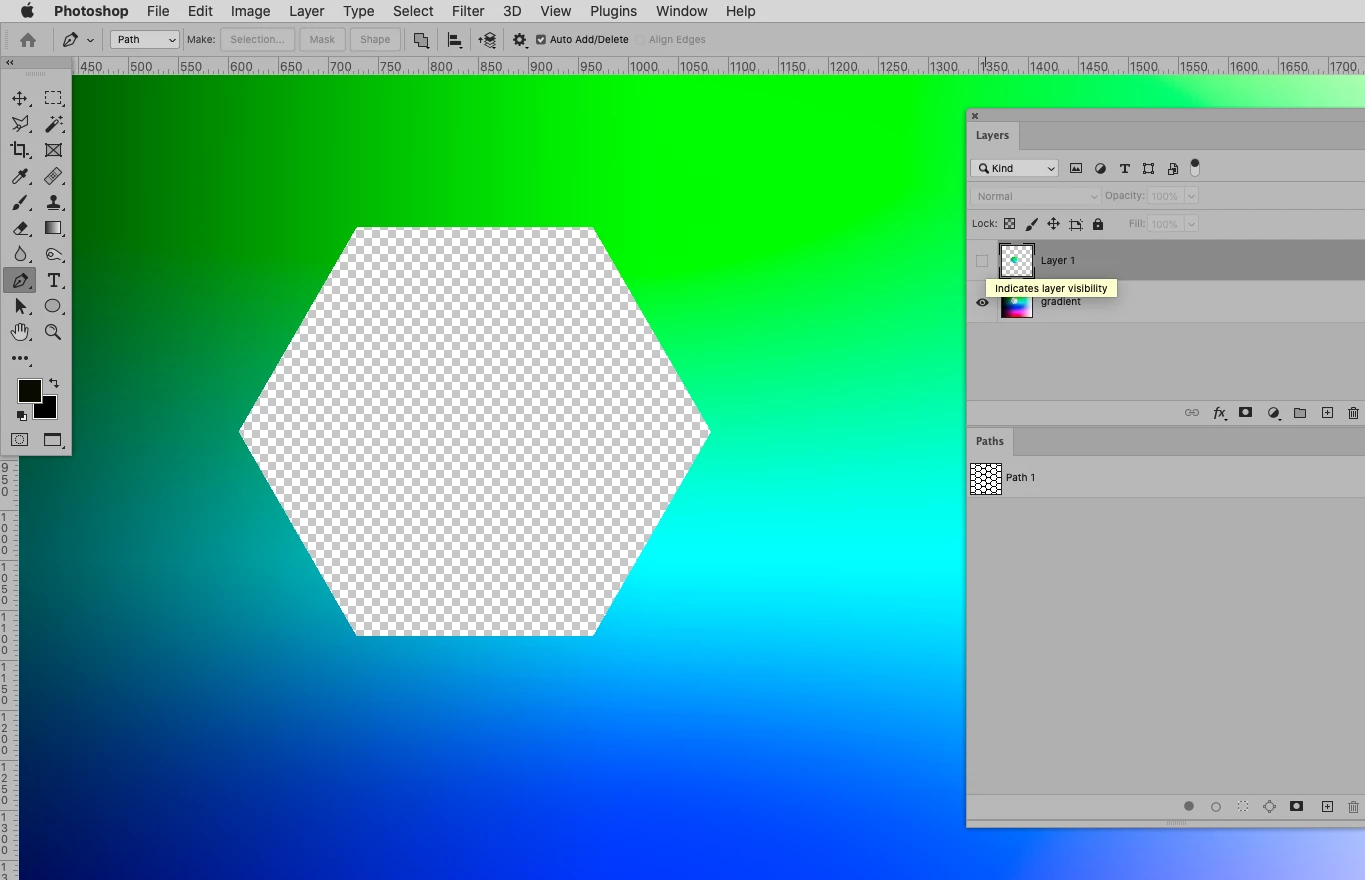1365x880 pixels.
Task: Filter layers by type layers
Action: pos(1124,168)
